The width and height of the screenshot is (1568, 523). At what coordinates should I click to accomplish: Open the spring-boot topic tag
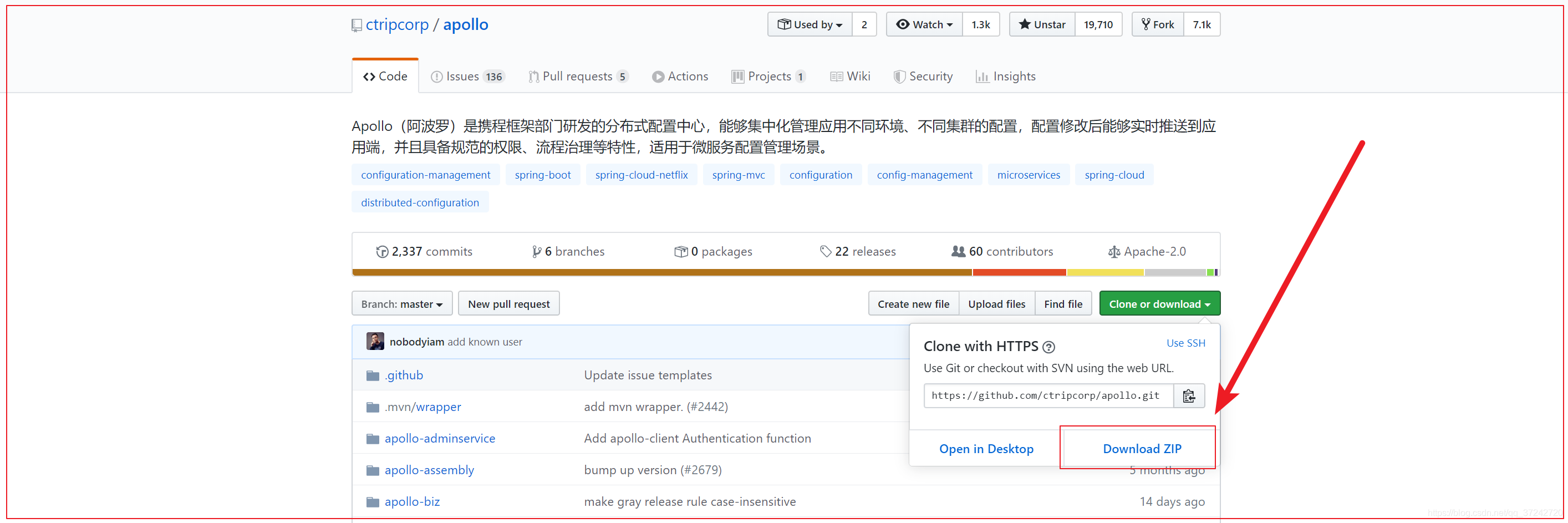(x=542, y=175)
